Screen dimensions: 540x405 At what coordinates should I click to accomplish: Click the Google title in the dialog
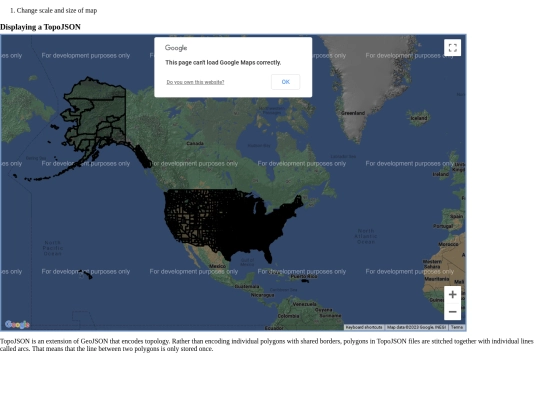pyautogui.click(x=176, y=48)
